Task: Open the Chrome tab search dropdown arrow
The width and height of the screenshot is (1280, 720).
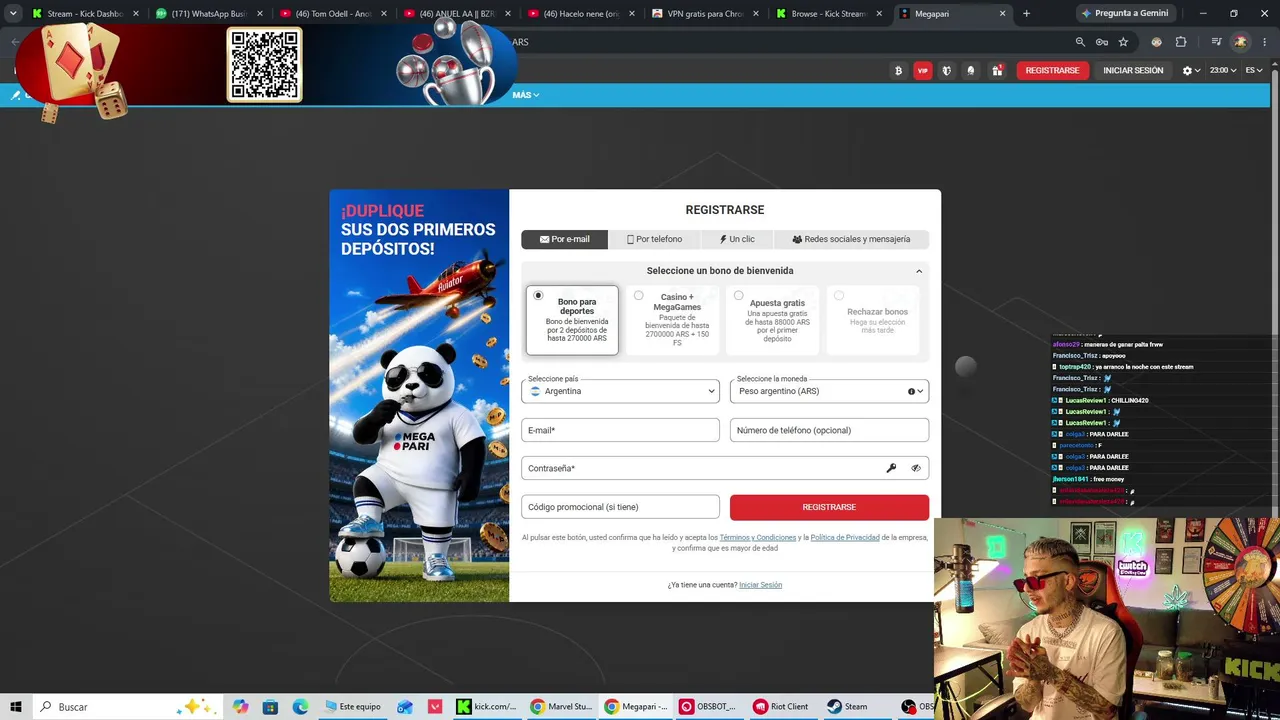Action: click(x=13, y=13)
